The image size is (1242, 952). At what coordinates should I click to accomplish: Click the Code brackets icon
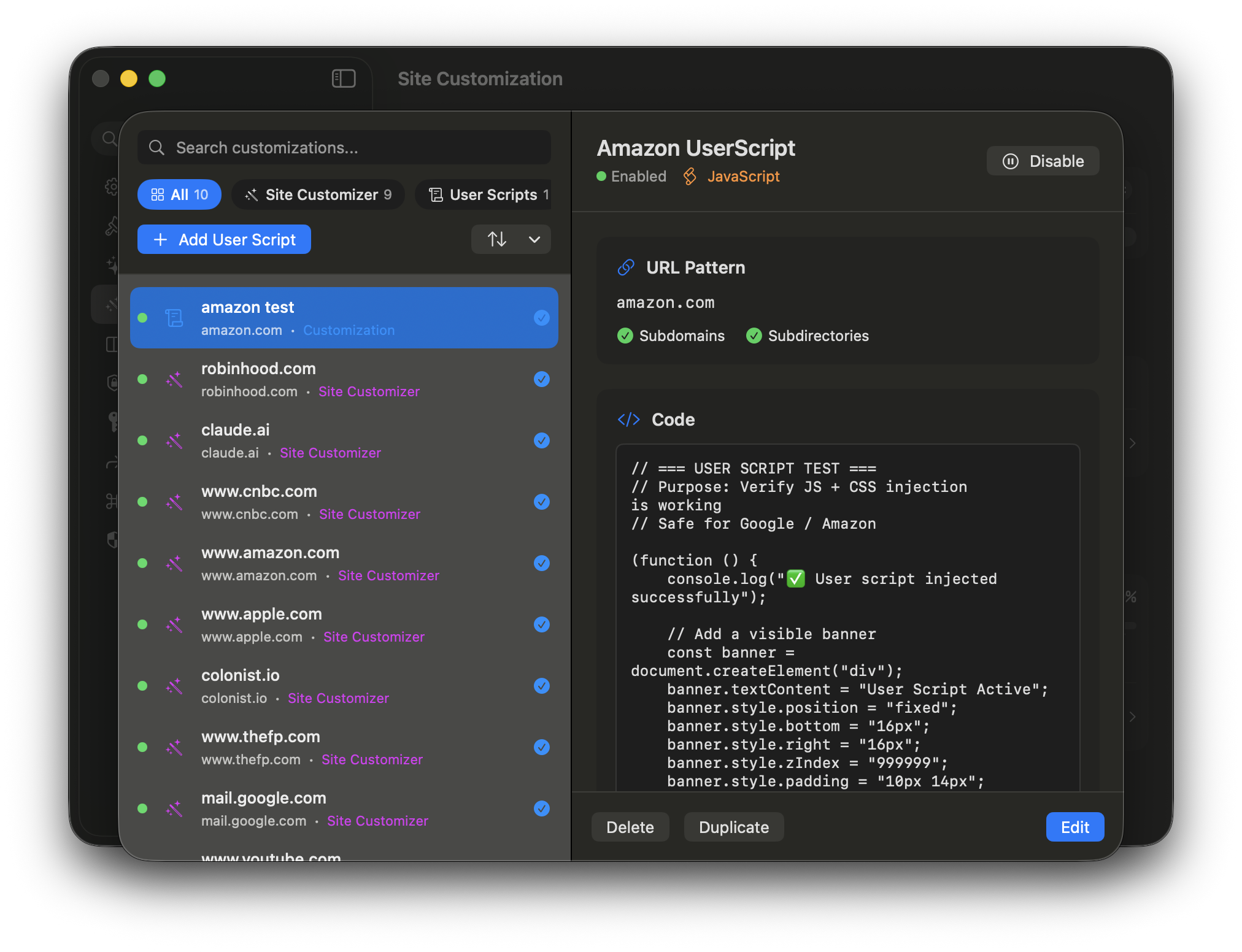tap(628, 420)
